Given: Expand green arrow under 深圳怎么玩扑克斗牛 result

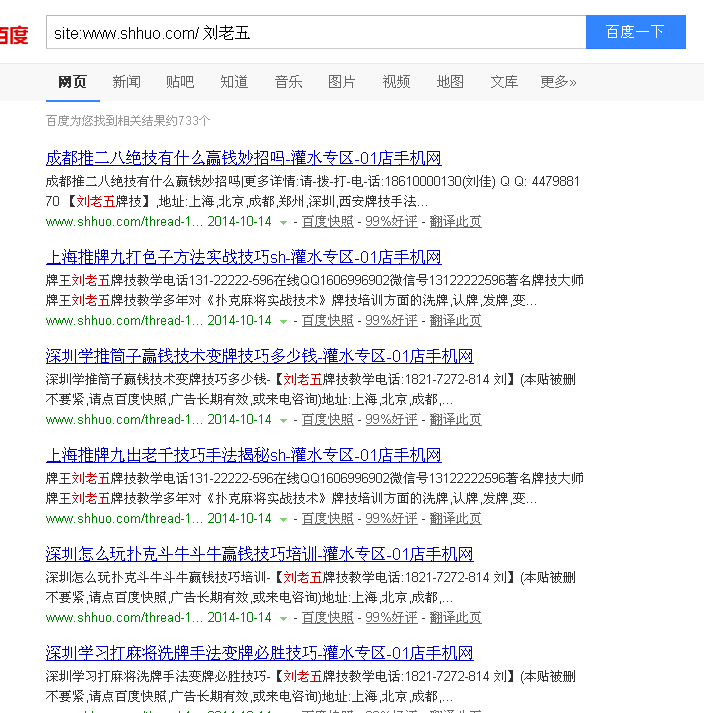Looking at the screenshot, I should (283, 618).
